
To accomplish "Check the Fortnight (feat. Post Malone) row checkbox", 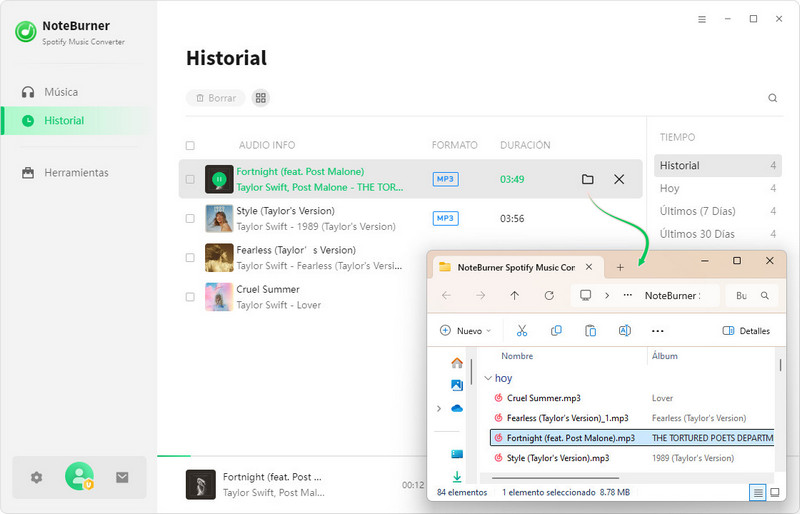I will click(190, 179).
